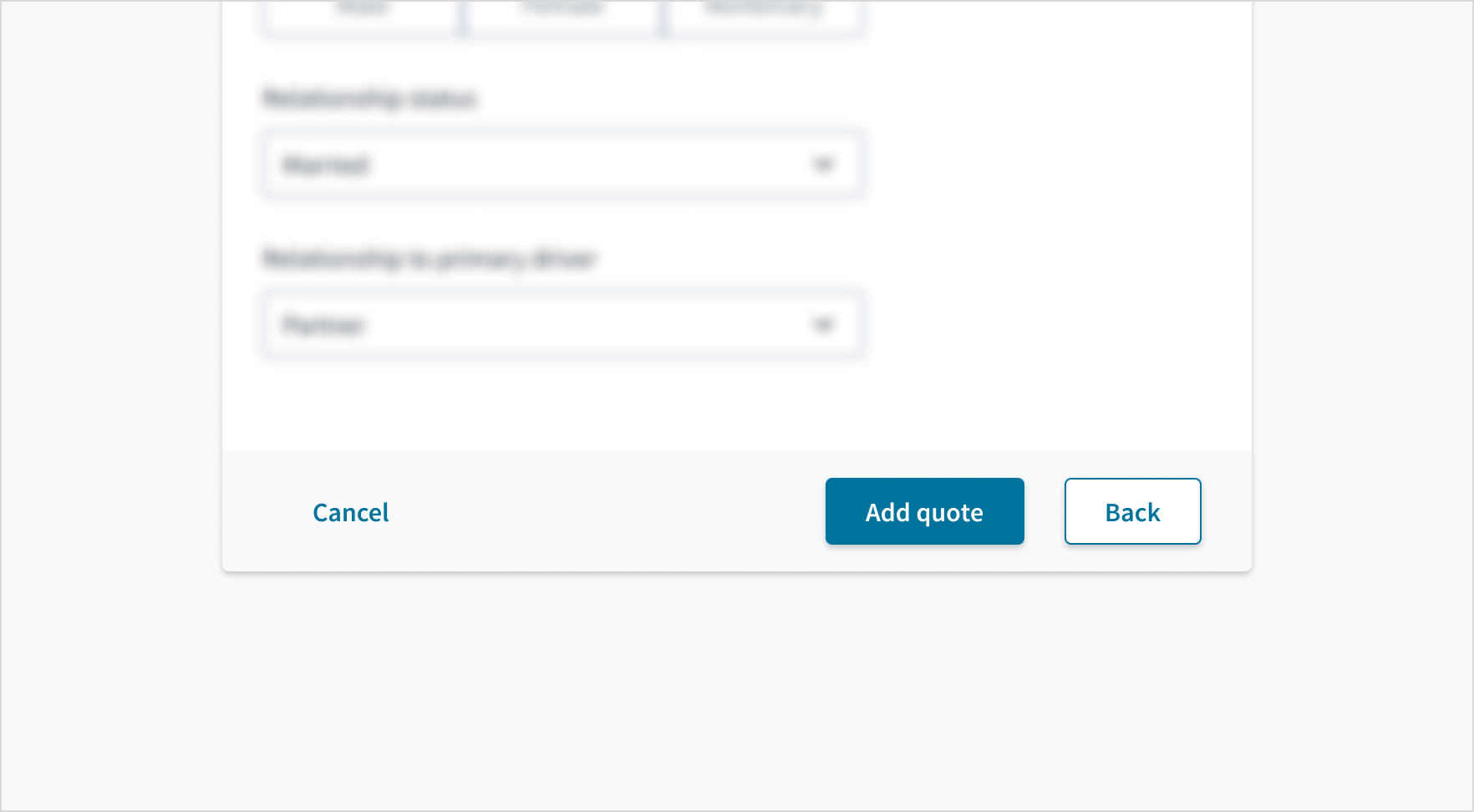Click the Married value text
Viewport: 1474px width, 812px height.
[326, 165]
